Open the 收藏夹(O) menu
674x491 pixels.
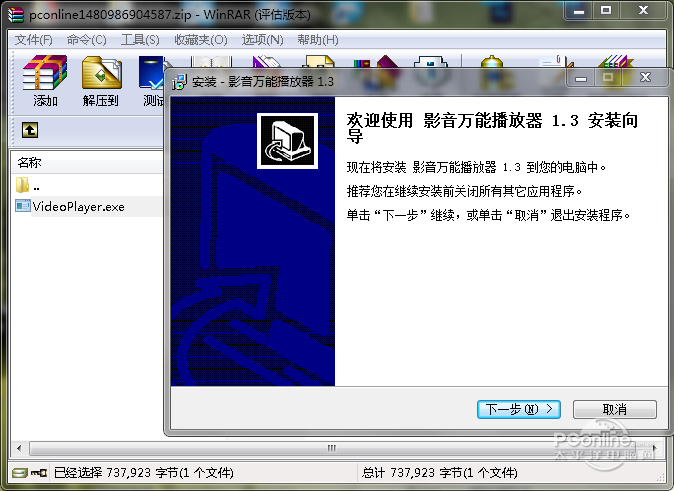click(x=201, y=40)
